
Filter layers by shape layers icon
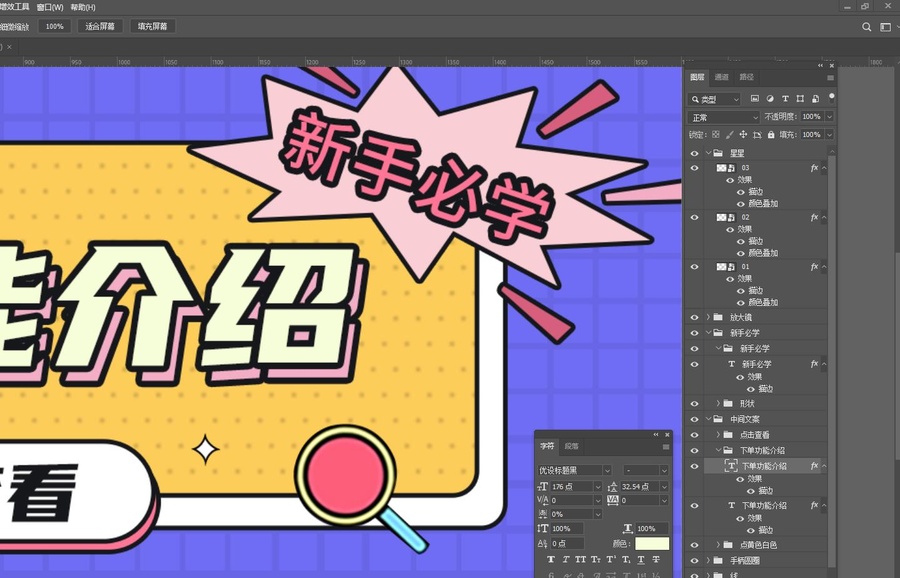point(800,99)
